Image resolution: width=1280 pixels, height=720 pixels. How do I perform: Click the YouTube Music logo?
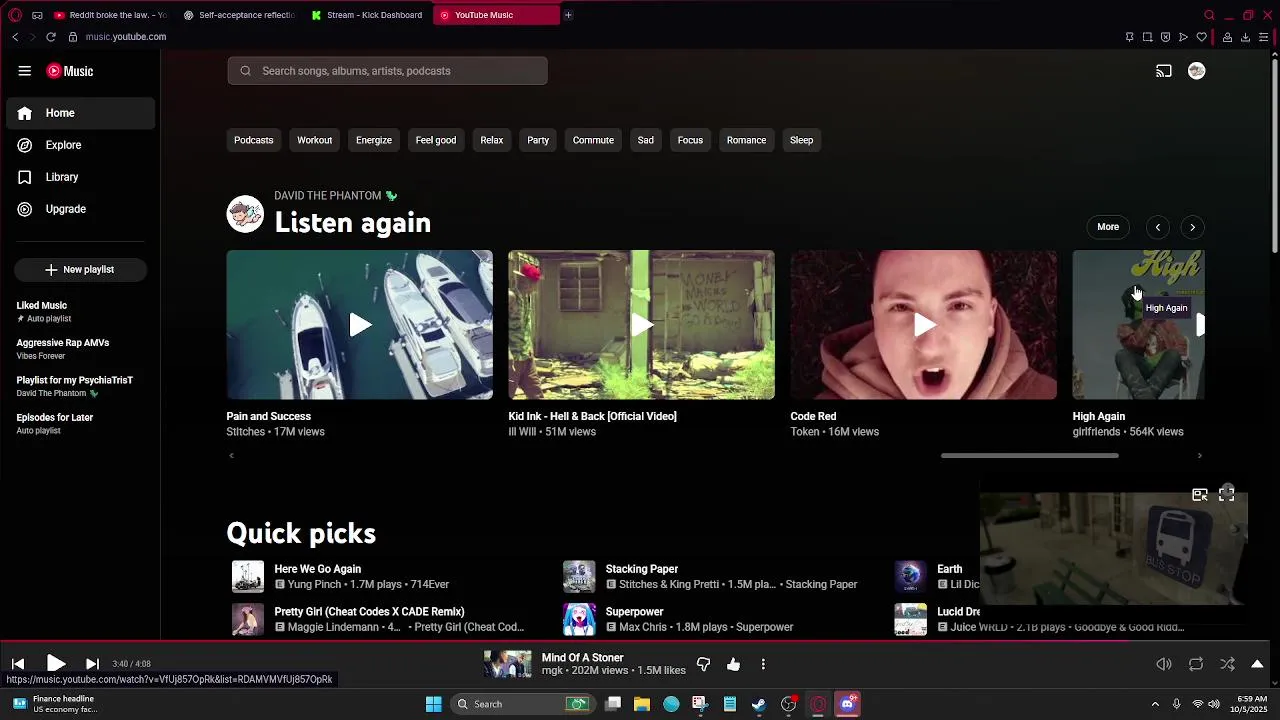pos(70,71)
